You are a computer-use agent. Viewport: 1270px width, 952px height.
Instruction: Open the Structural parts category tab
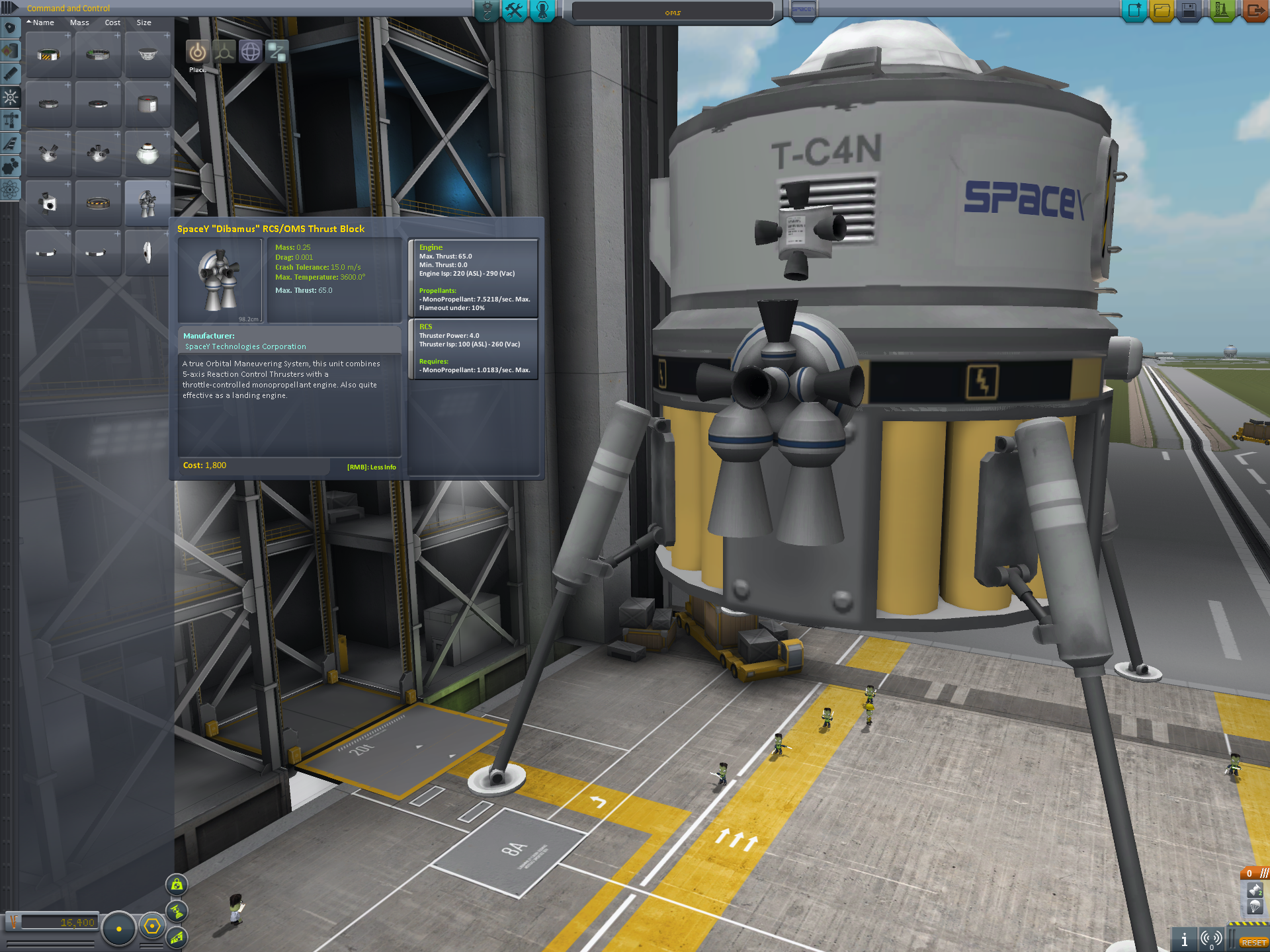click(10, 120)
